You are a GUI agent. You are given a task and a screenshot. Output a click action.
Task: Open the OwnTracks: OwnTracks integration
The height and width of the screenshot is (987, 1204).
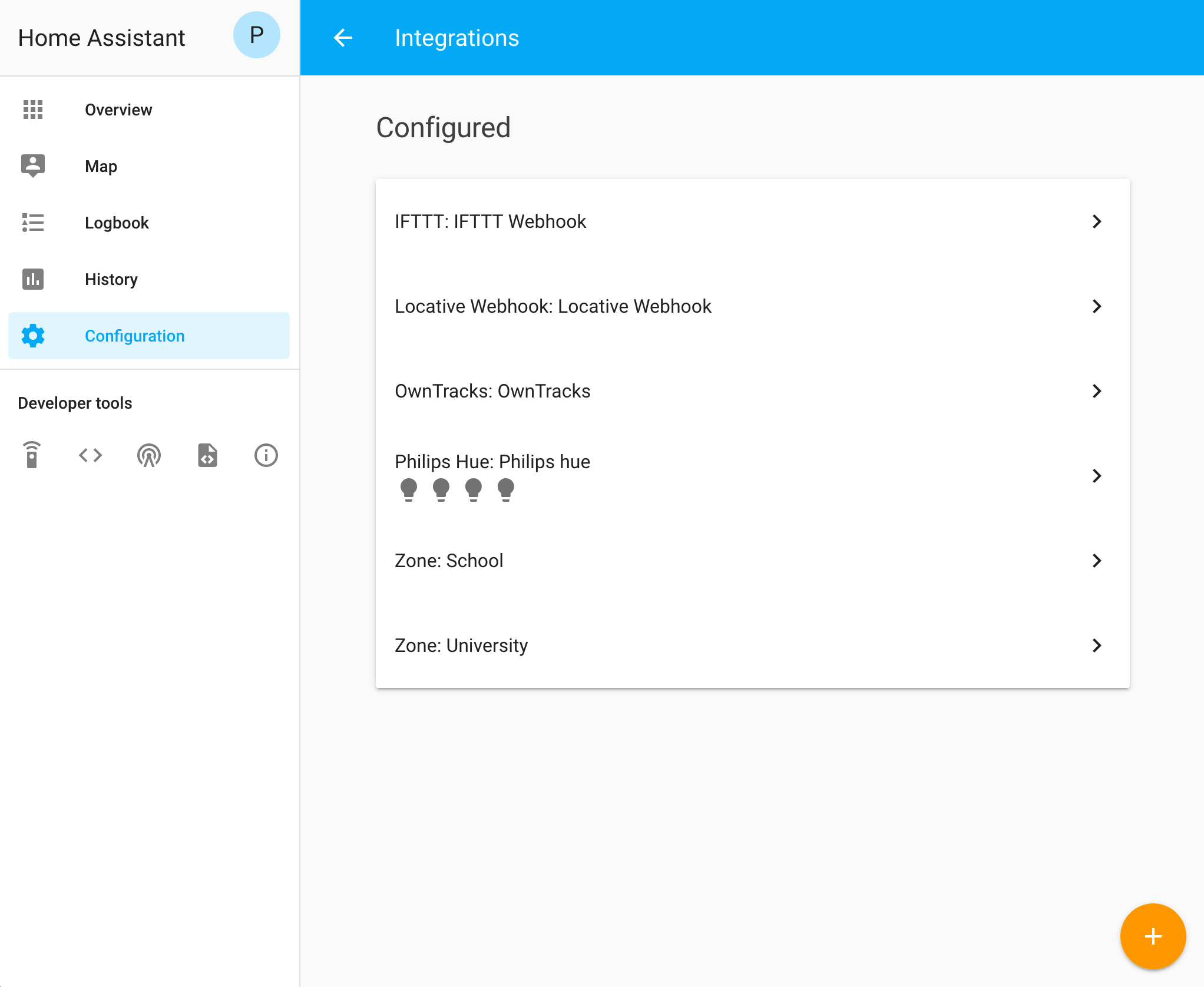click(492, 391)
